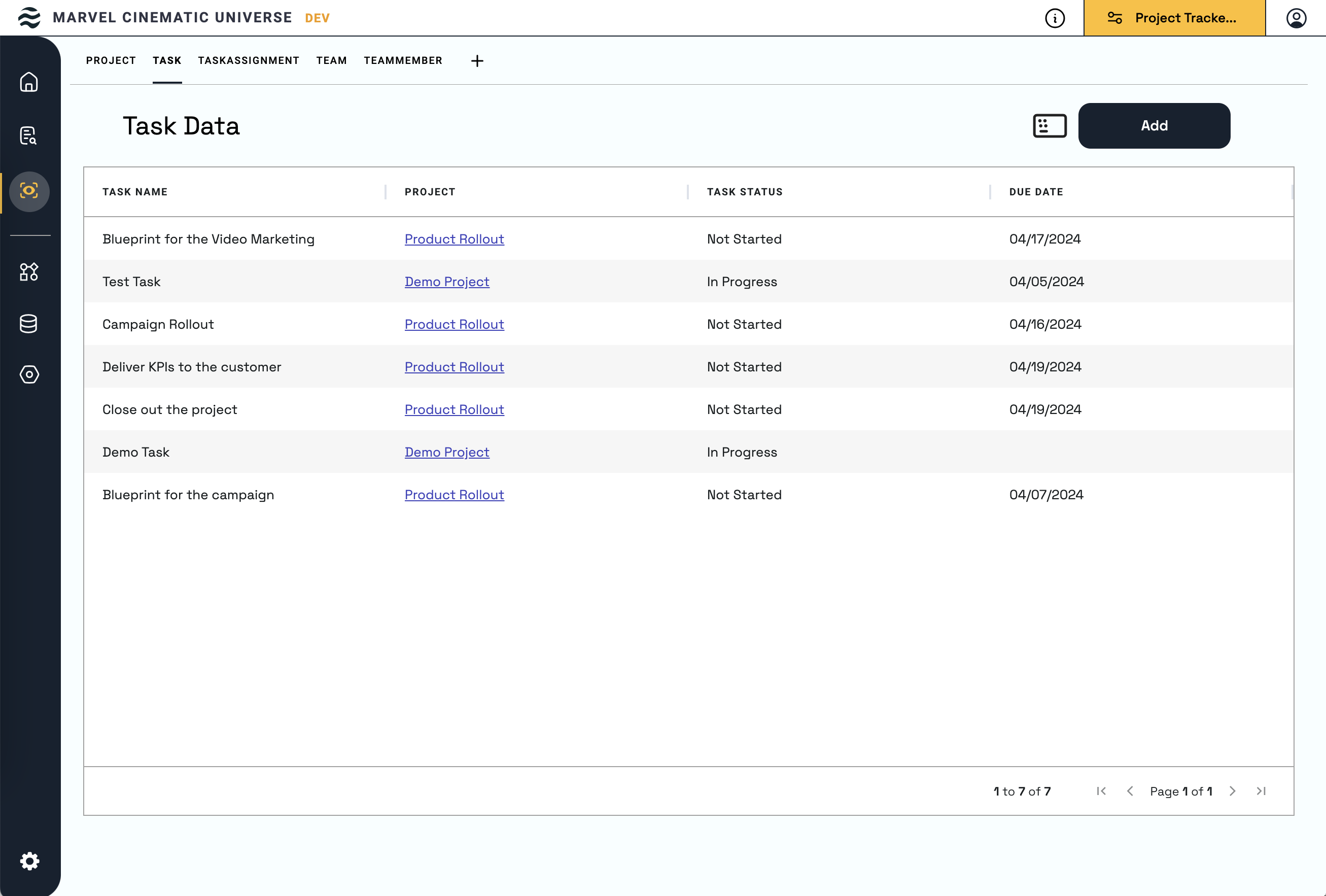The image size is (1326, 896).
Task: Click the info circle icon
Action: 1055,18
